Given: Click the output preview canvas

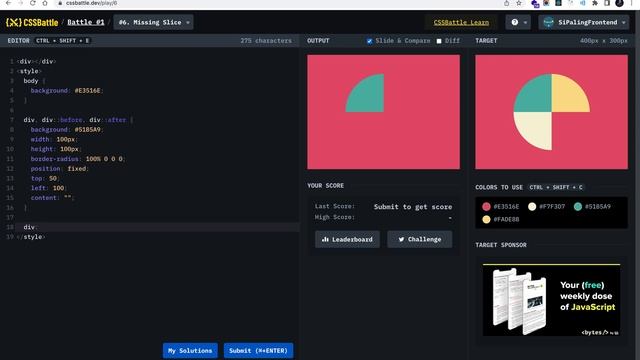Looking at the screenshot, I should click(x=384, y=112).
